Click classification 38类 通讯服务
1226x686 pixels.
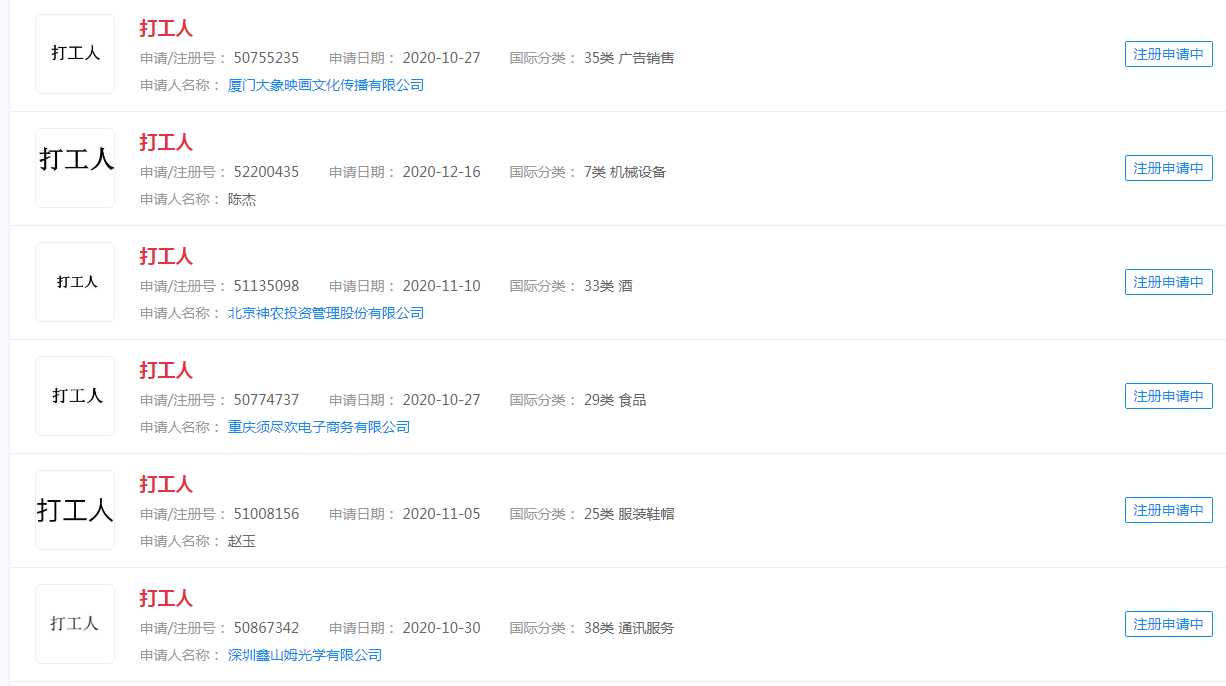629,628
